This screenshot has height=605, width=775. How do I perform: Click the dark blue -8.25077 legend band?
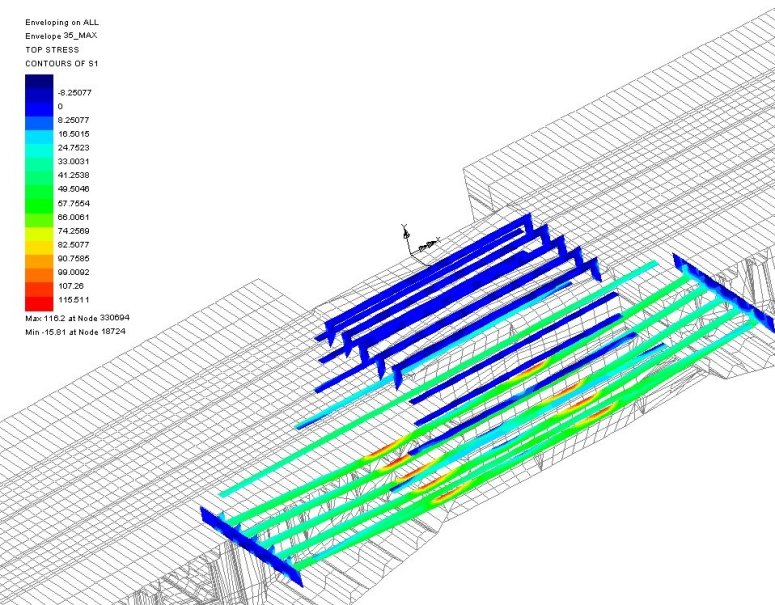[39, 87]
